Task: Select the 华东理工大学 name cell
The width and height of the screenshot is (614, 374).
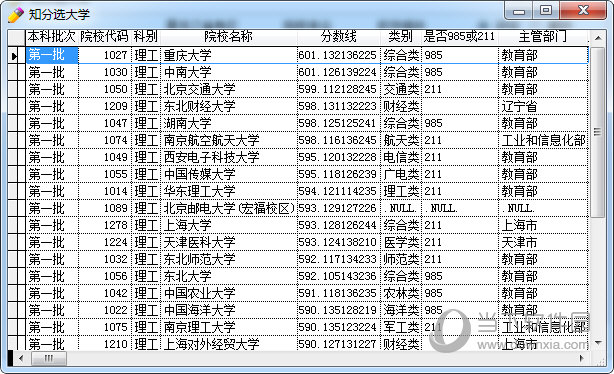Action: pyautogui.click(x=229, y=192)
